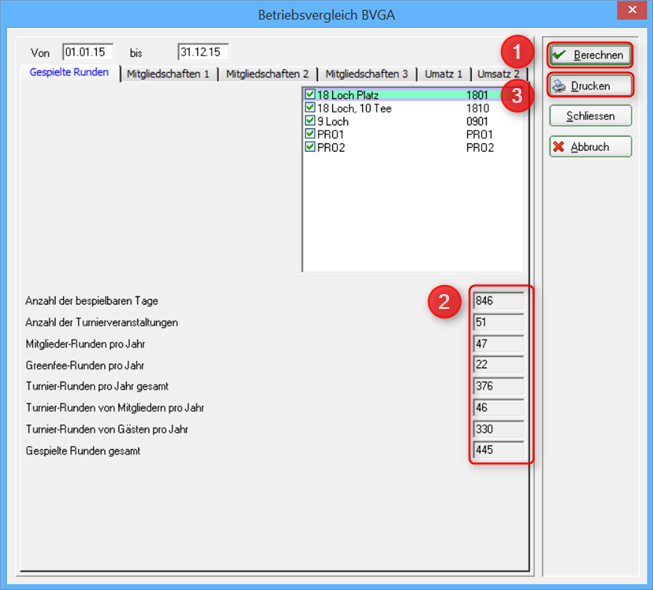Toggle the 18 Loch, 10 Tee checkbox

click(310, 108)
